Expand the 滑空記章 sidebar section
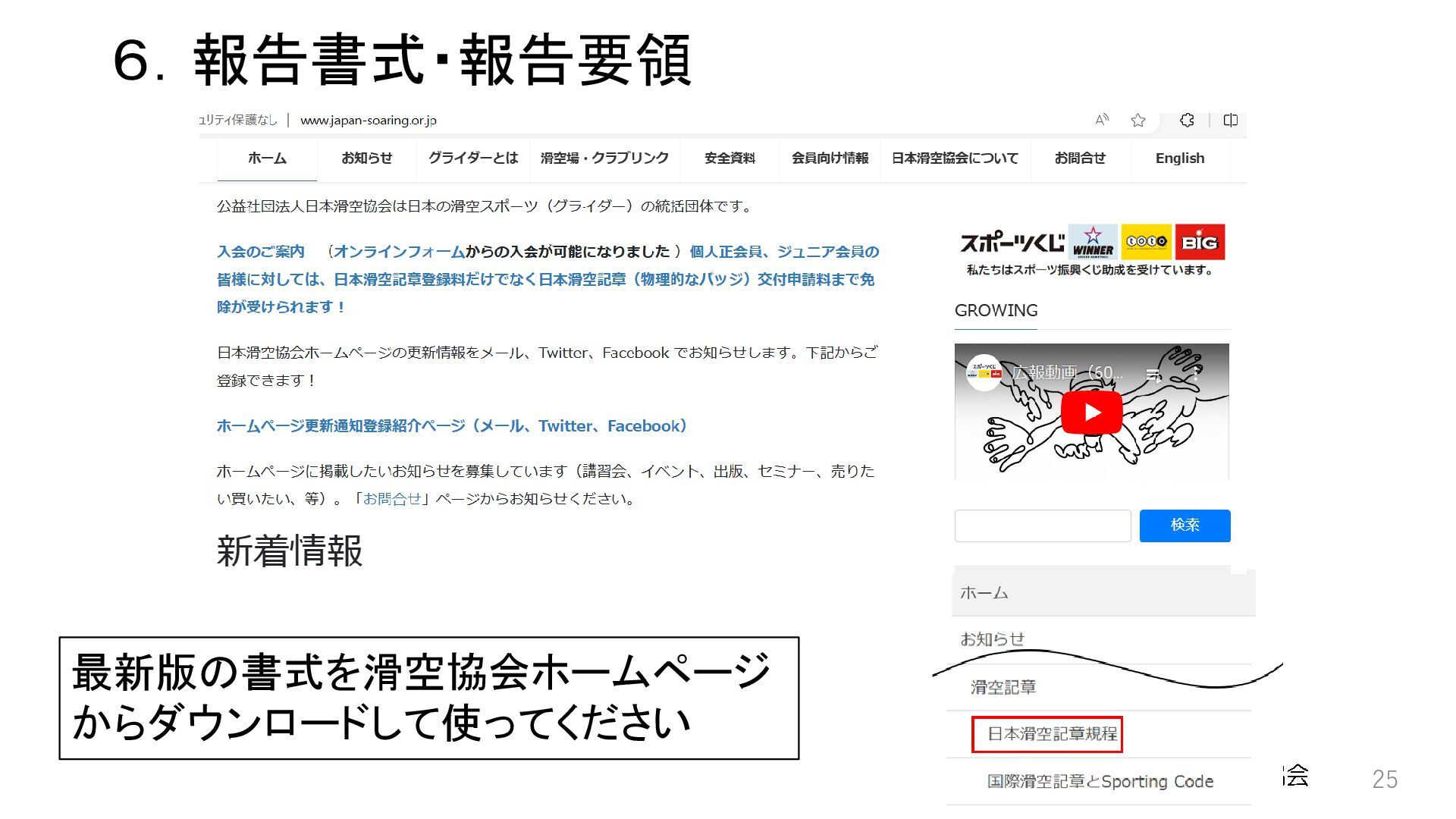The image size is (1456, 819). pos(1003,687)
